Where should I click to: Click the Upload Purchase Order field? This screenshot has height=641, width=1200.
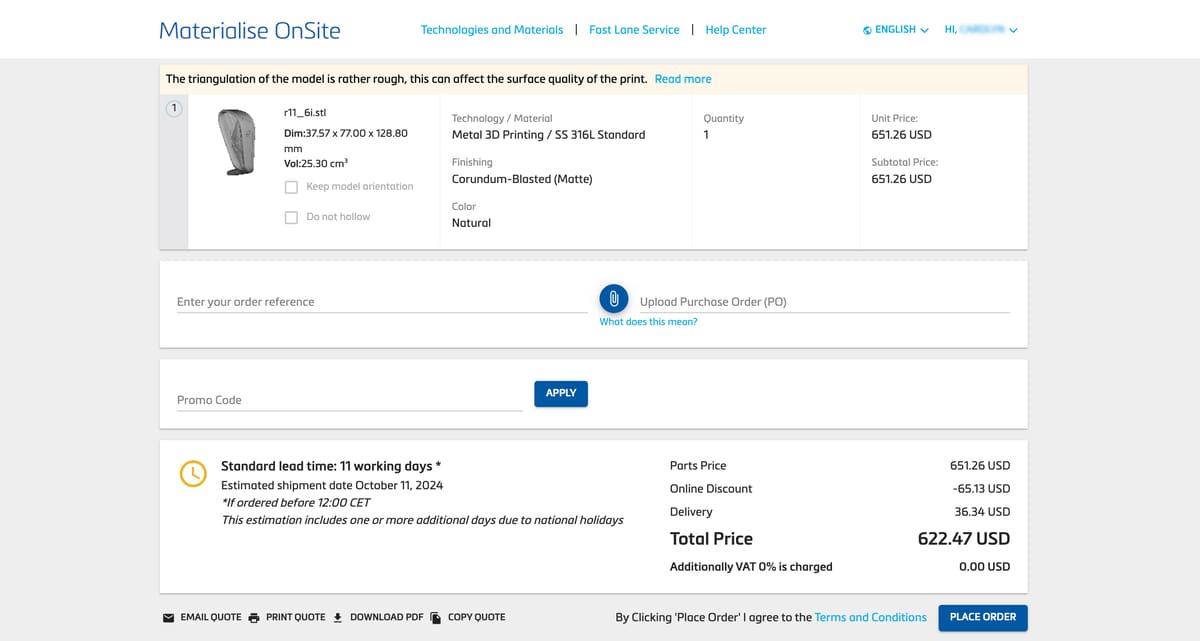pos(825,302)
